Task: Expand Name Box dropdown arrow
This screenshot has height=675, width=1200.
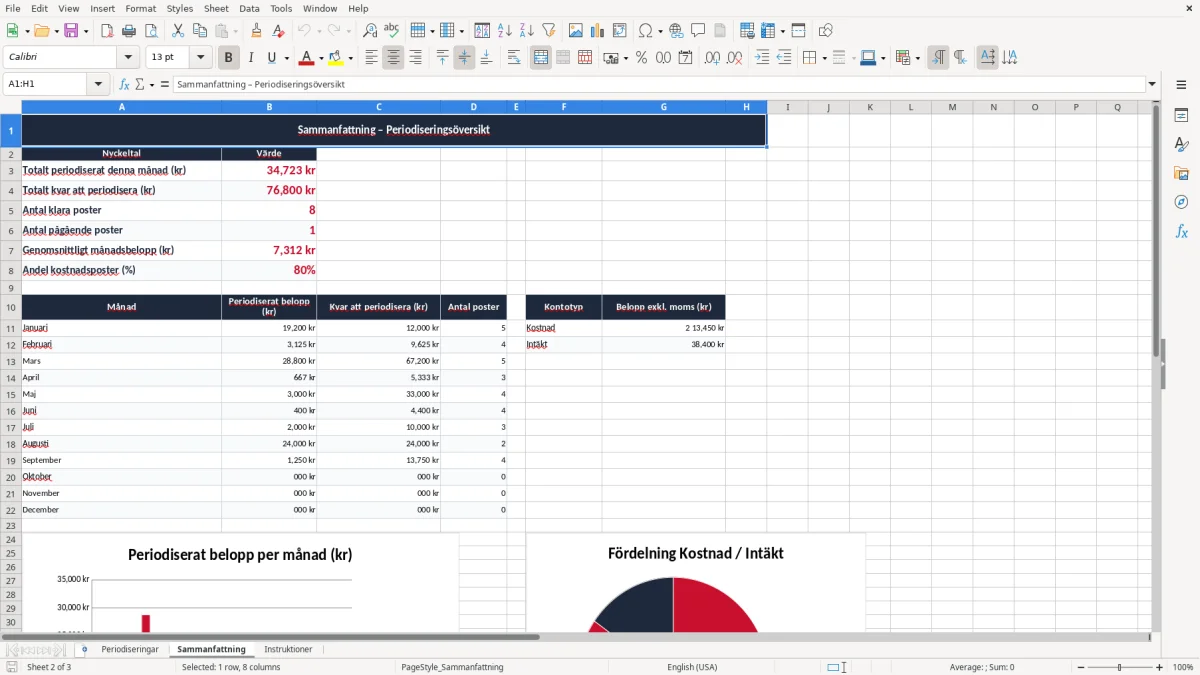Action: coord(98,85)
